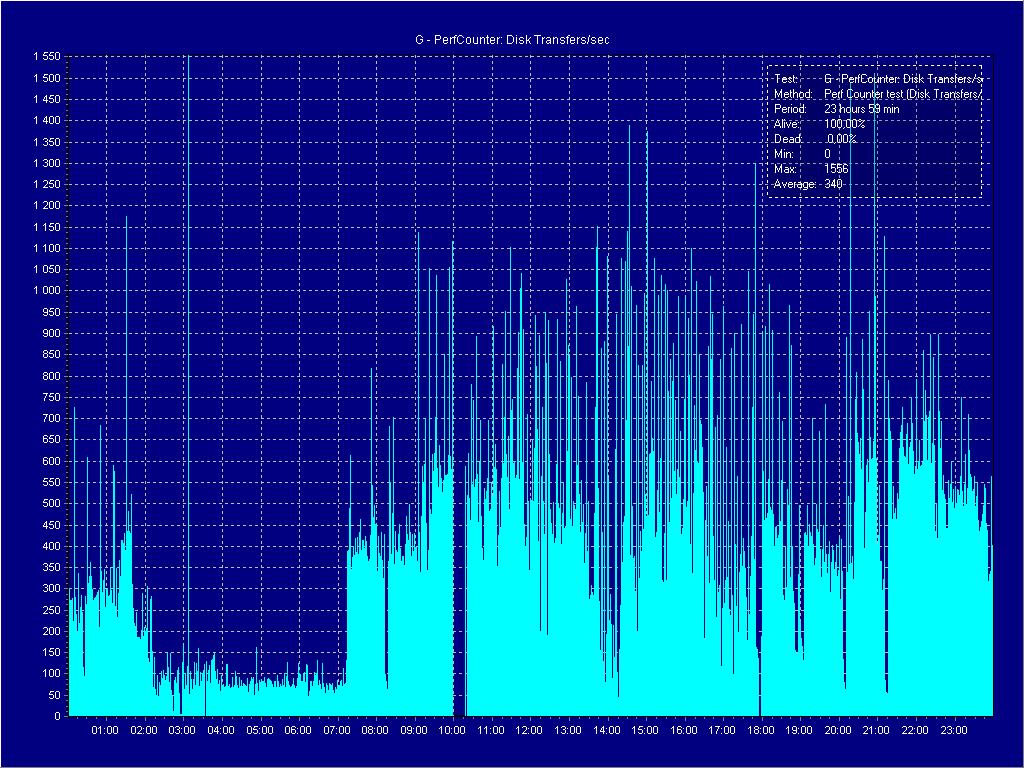The image size is (1024, 768).
Task: Click the 100 label on vertical axis
Action: (51, 674)
